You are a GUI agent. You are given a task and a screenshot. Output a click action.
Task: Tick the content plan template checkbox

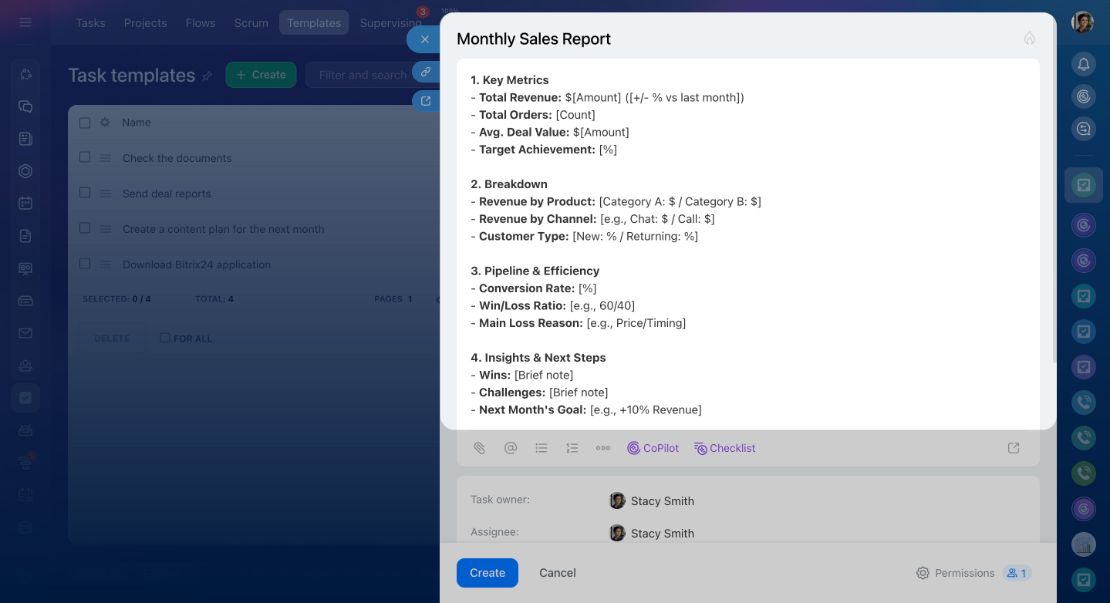(x=85, y=229)
